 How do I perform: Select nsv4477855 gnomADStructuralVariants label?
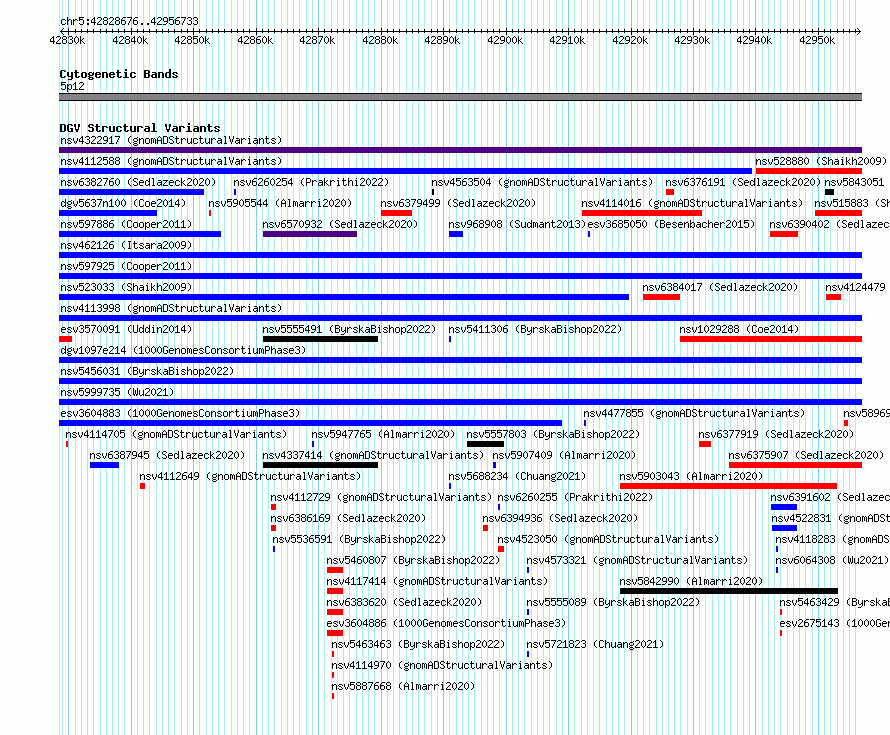(x=694, y=413)
